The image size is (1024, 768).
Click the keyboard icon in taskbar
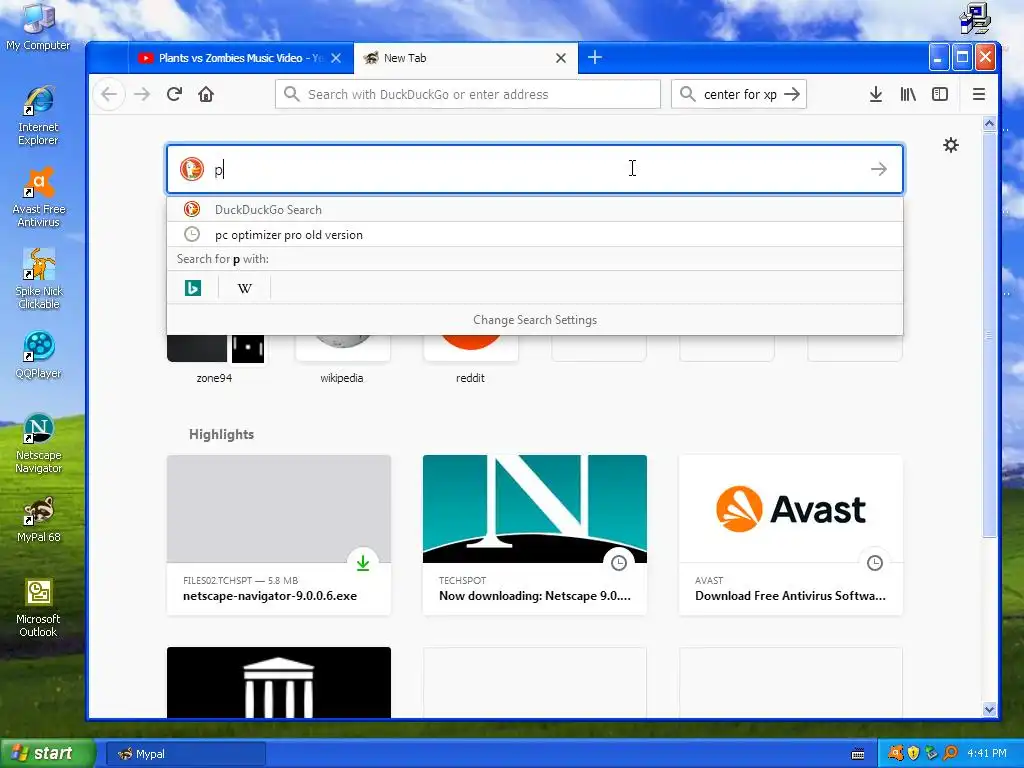858,754
